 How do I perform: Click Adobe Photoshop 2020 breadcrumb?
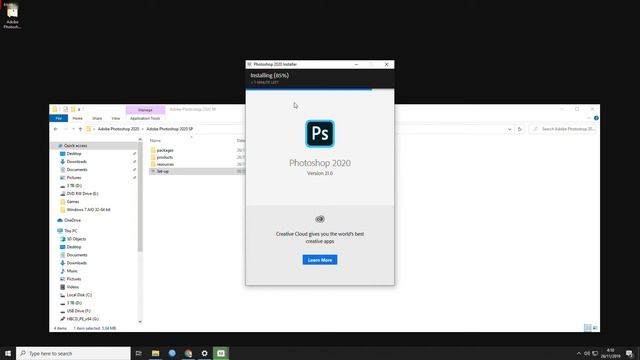coord(118,129)
